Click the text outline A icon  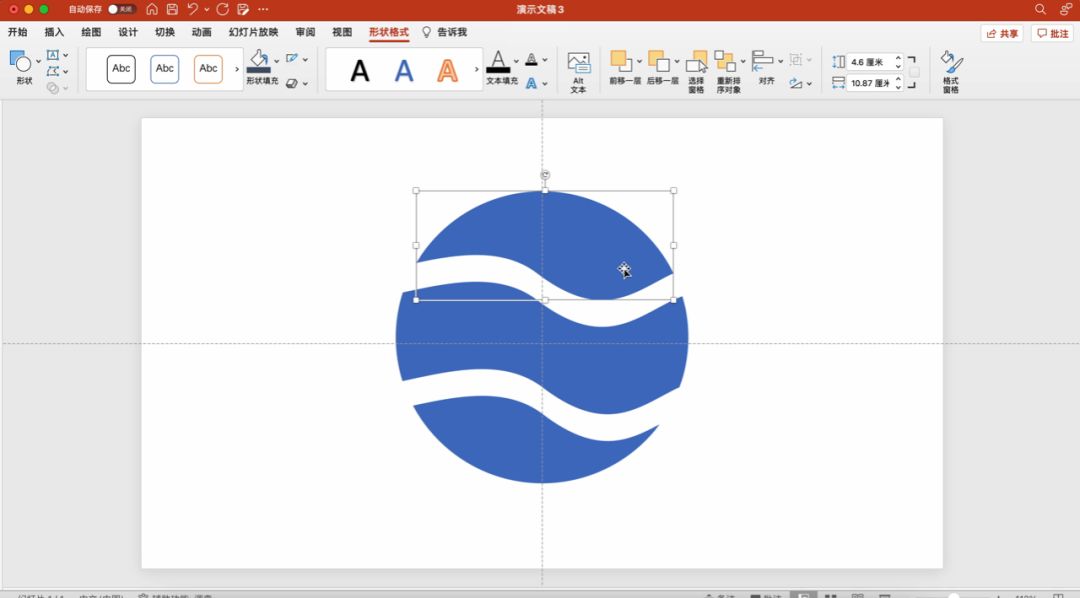pos(532,59)
